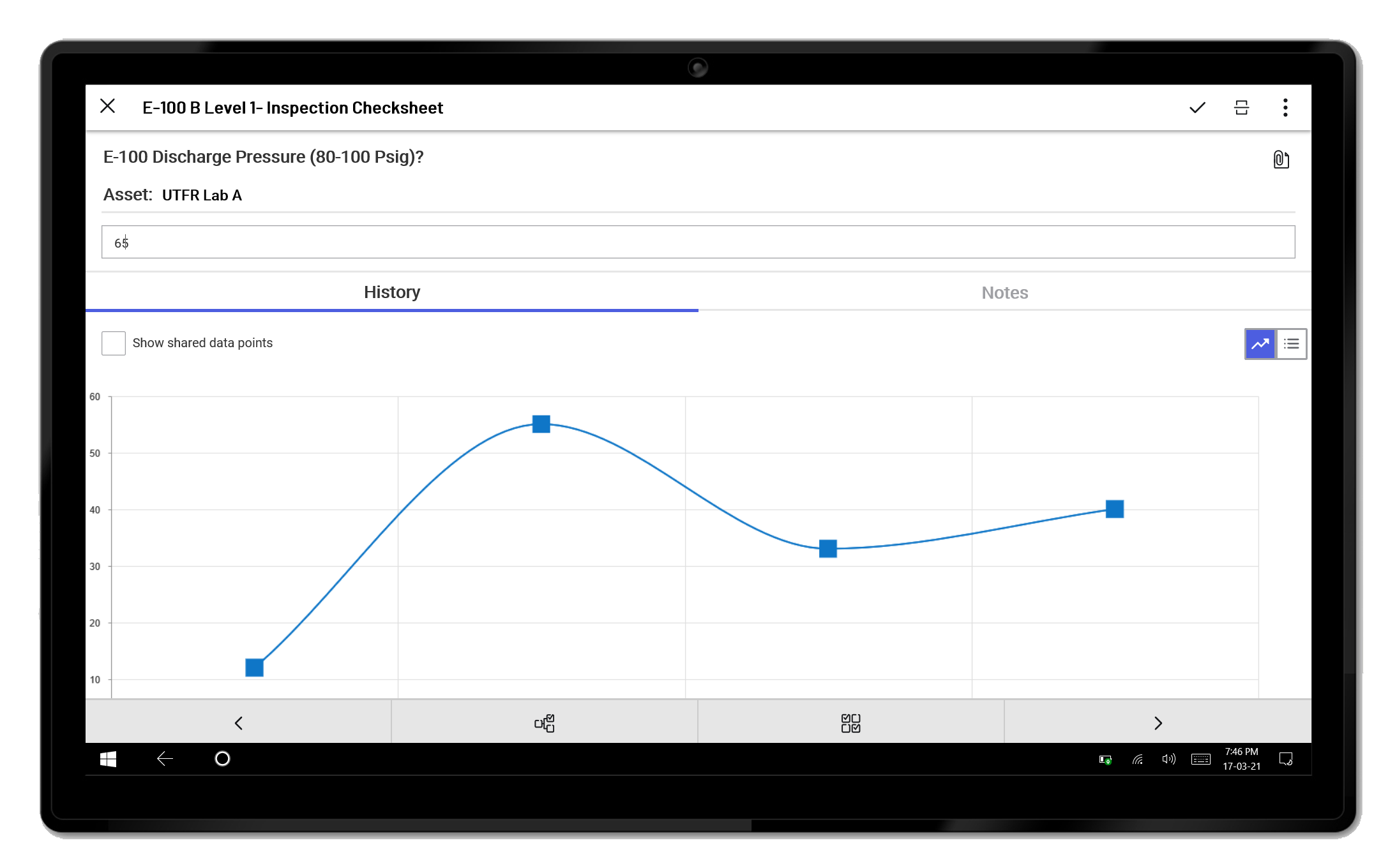Click the asset task hierarchy icon in bottom bar
1397x868 pixels.
(545, 723)
